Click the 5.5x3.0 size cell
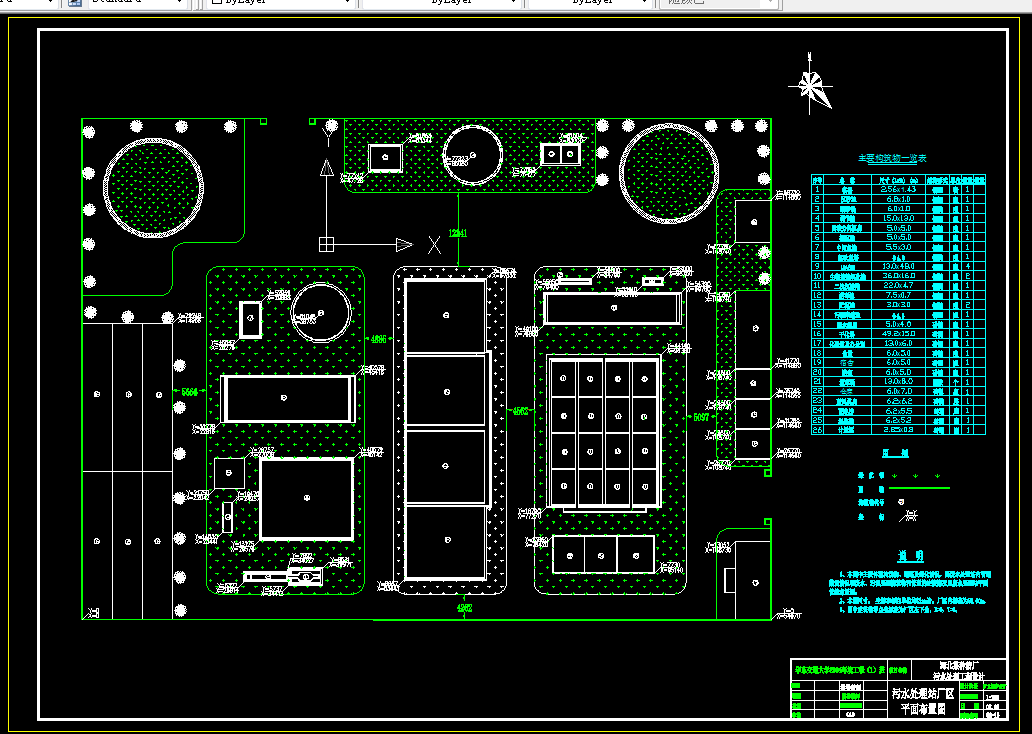The height and width of the screenshot is (734, 1032). (898, 247)
